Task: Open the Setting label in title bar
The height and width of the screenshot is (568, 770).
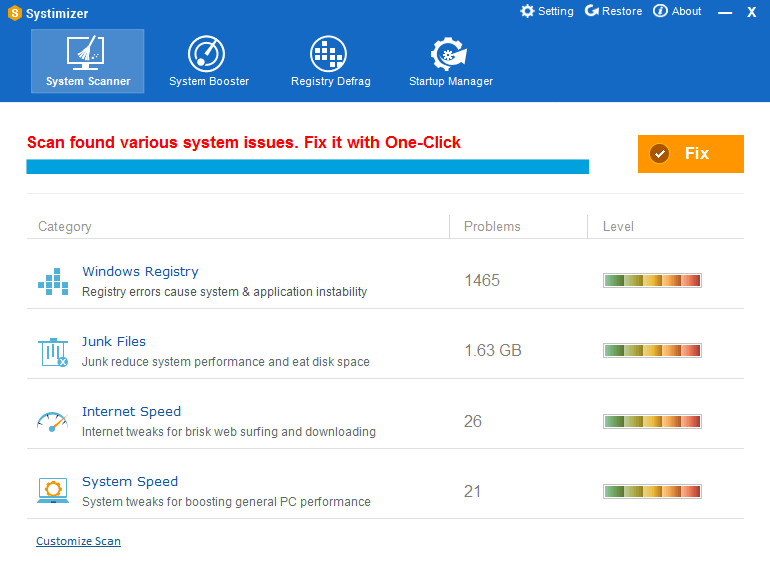Action: [x=555, y=11]
